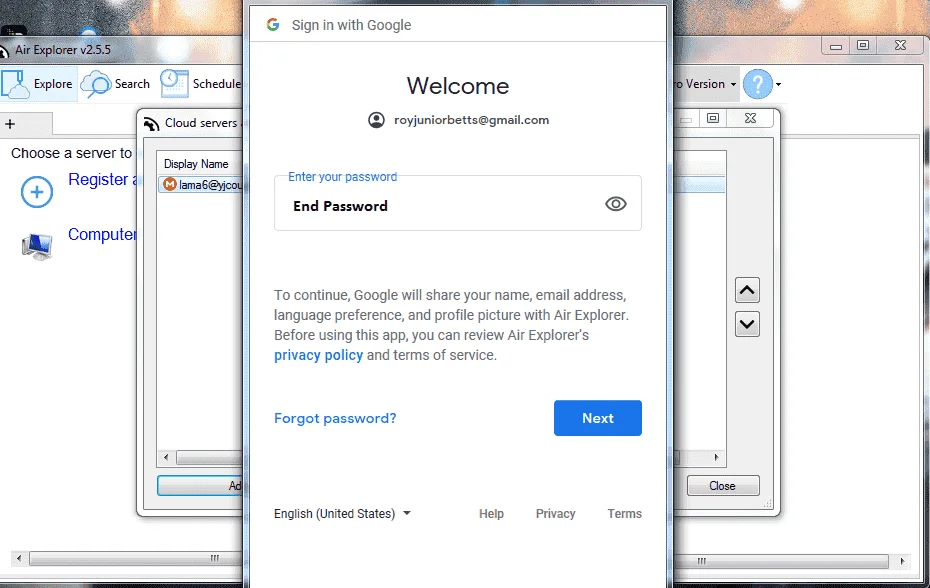930x588 pixels.
Task: Show password with the eye icon
Action: 616,204
